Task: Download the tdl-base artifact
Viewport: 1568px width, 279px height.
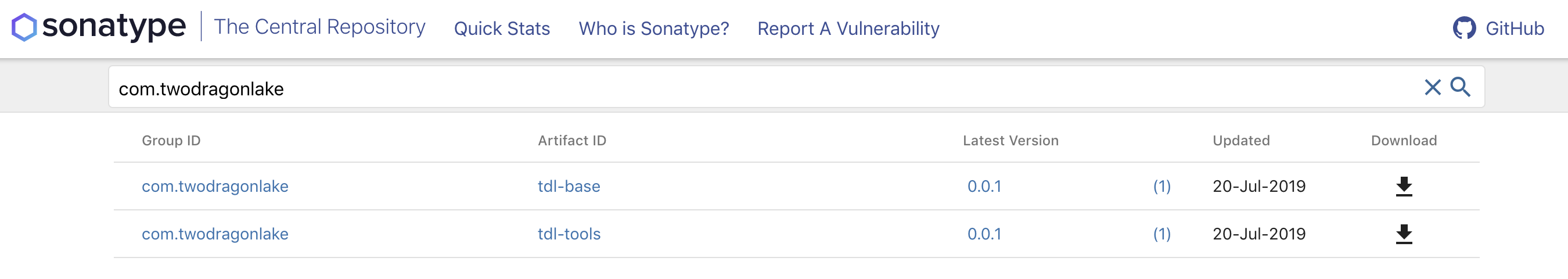Action: click(1404, 187)
